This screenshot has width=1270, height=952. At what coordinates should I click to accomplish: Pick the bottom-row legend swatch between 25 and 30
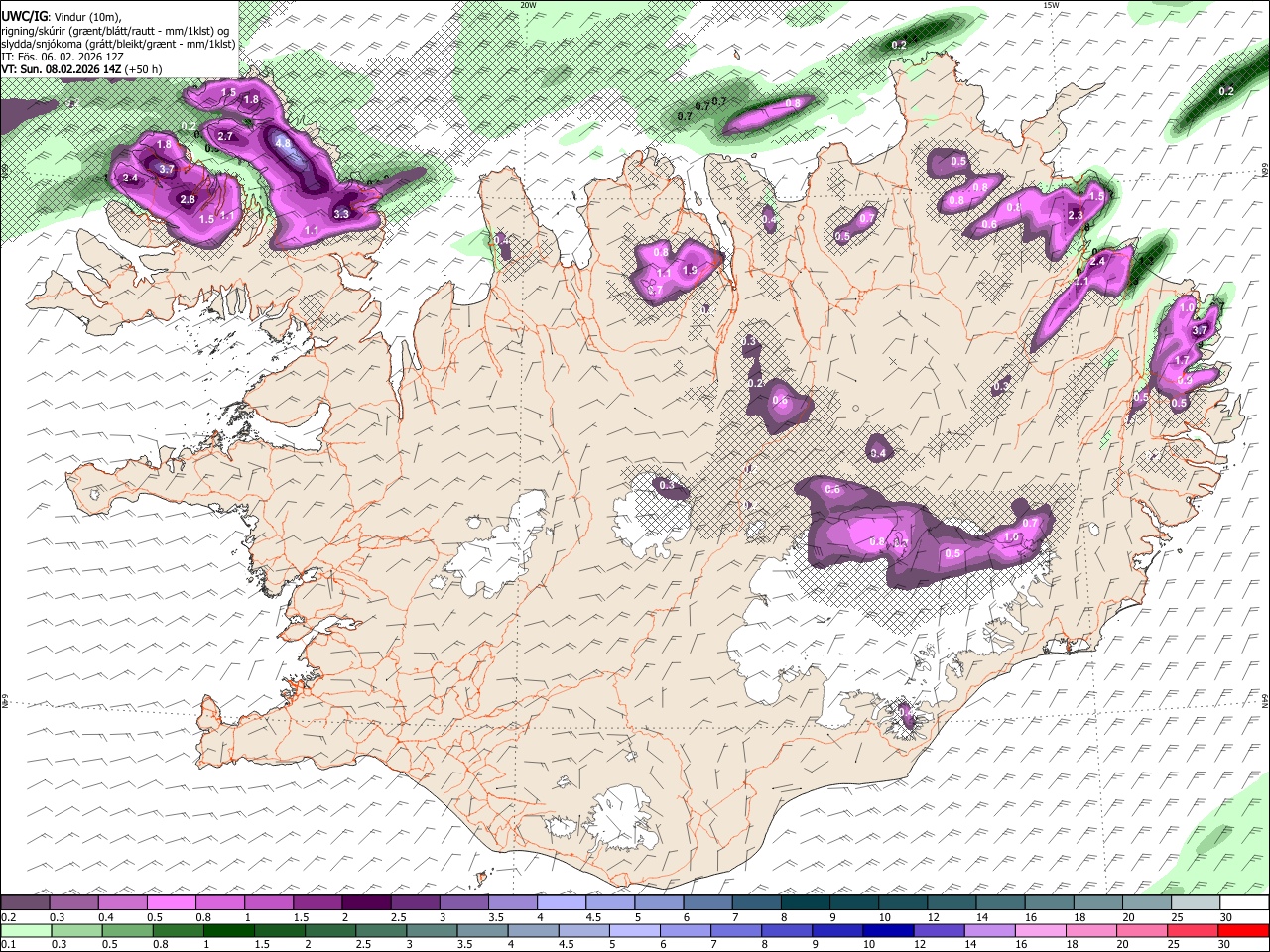(x=1194, y=930)
